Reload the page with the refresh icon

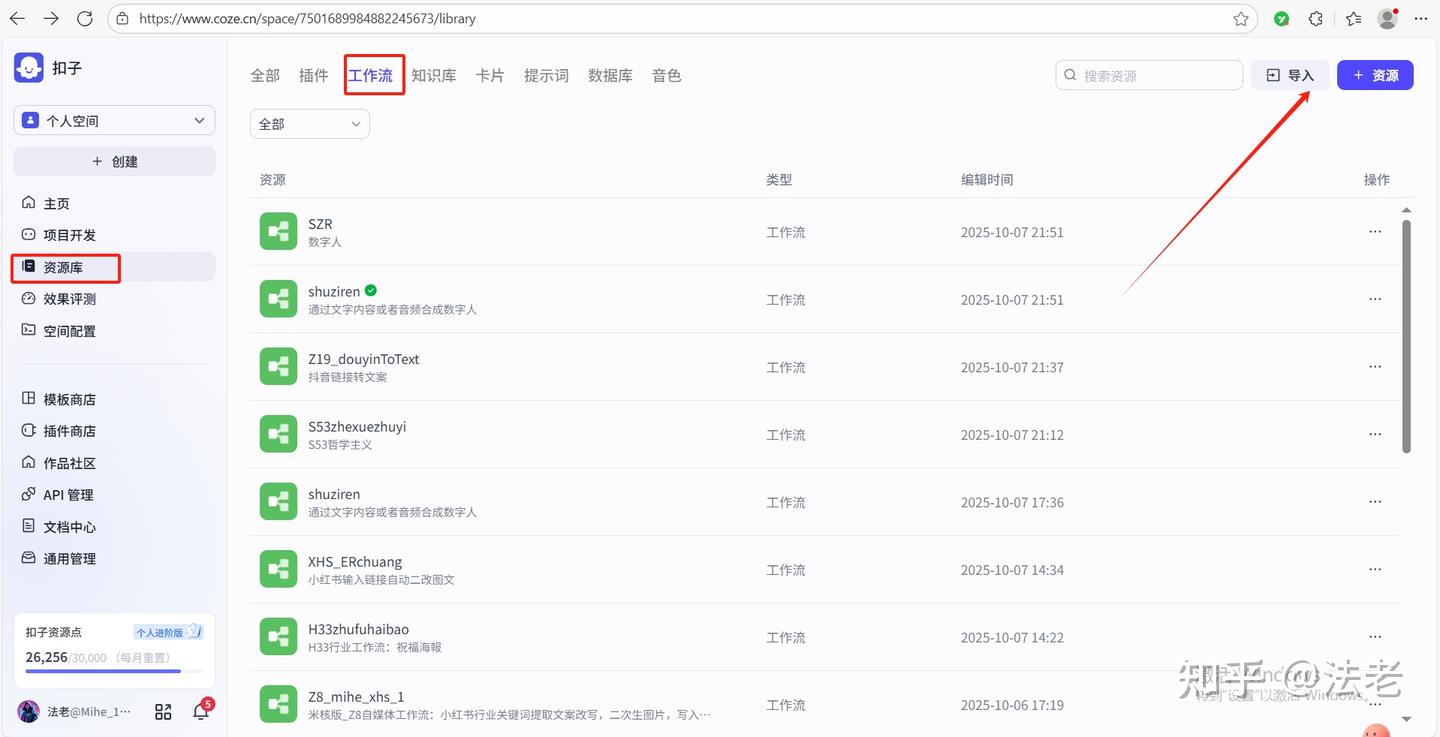point(85,19)
